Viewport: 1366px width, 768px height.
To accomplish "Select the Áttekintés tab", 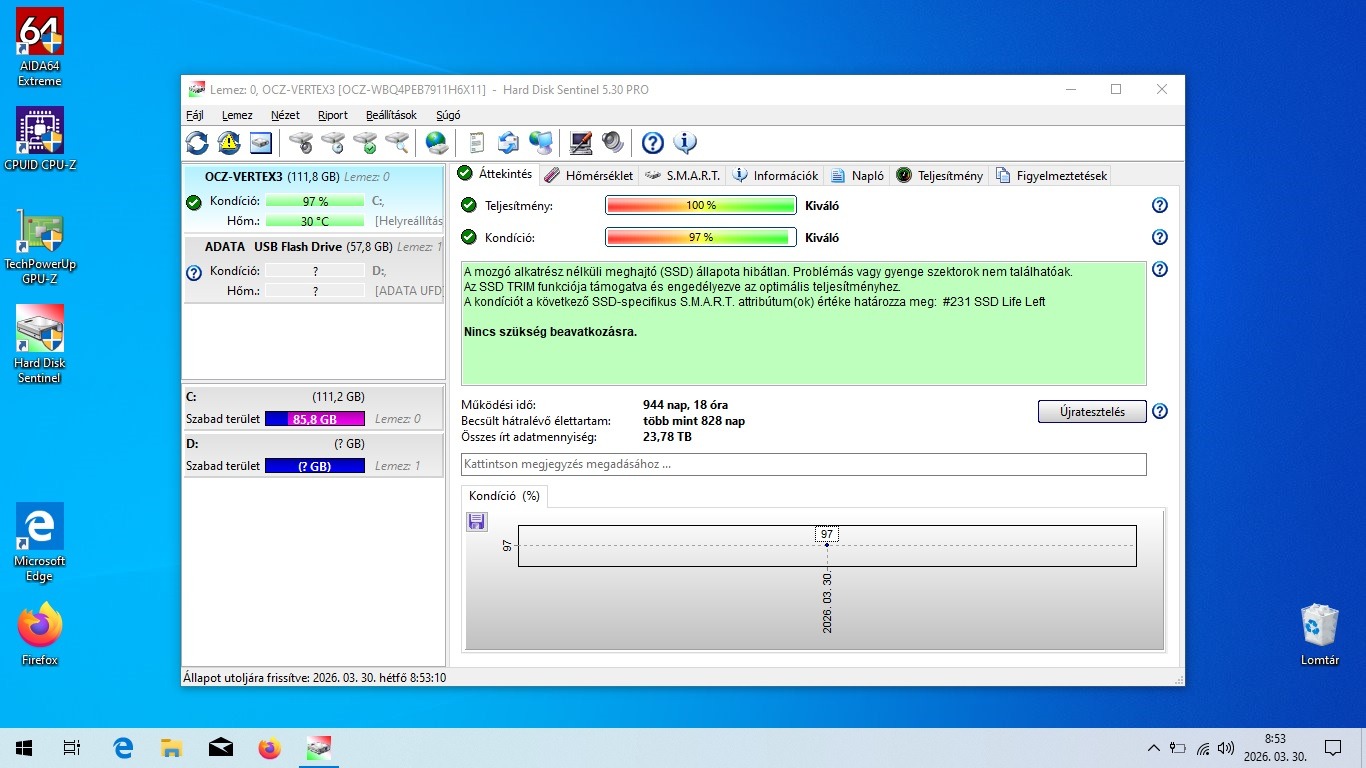I will (495, 174).
